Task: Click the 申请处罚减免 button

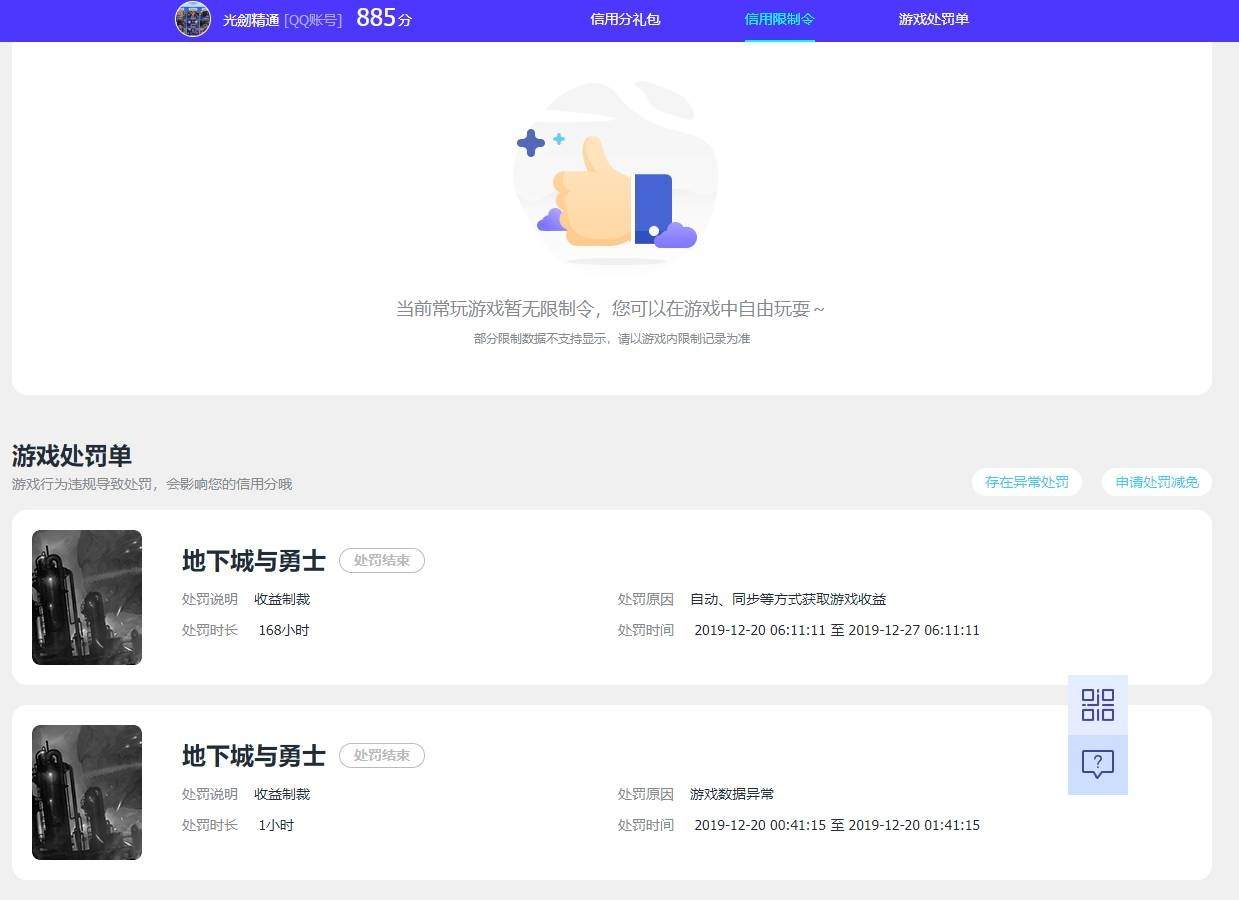Action: 1157,482
